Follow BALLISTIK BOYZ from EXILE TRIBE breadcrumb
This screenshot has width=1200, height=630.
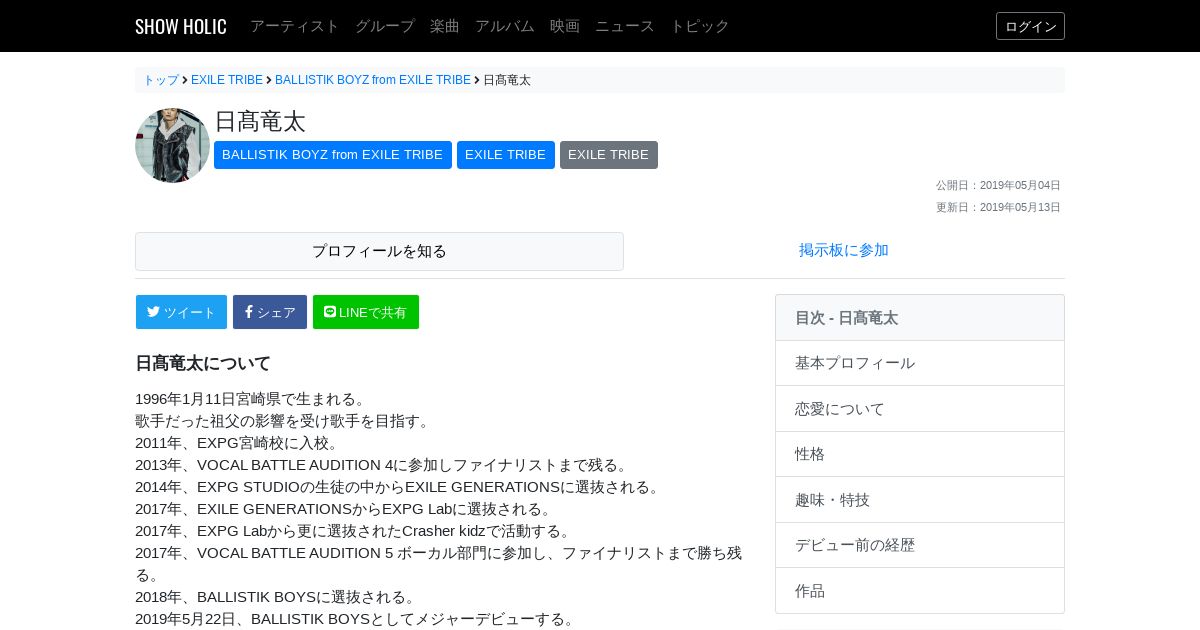(373, 80)
